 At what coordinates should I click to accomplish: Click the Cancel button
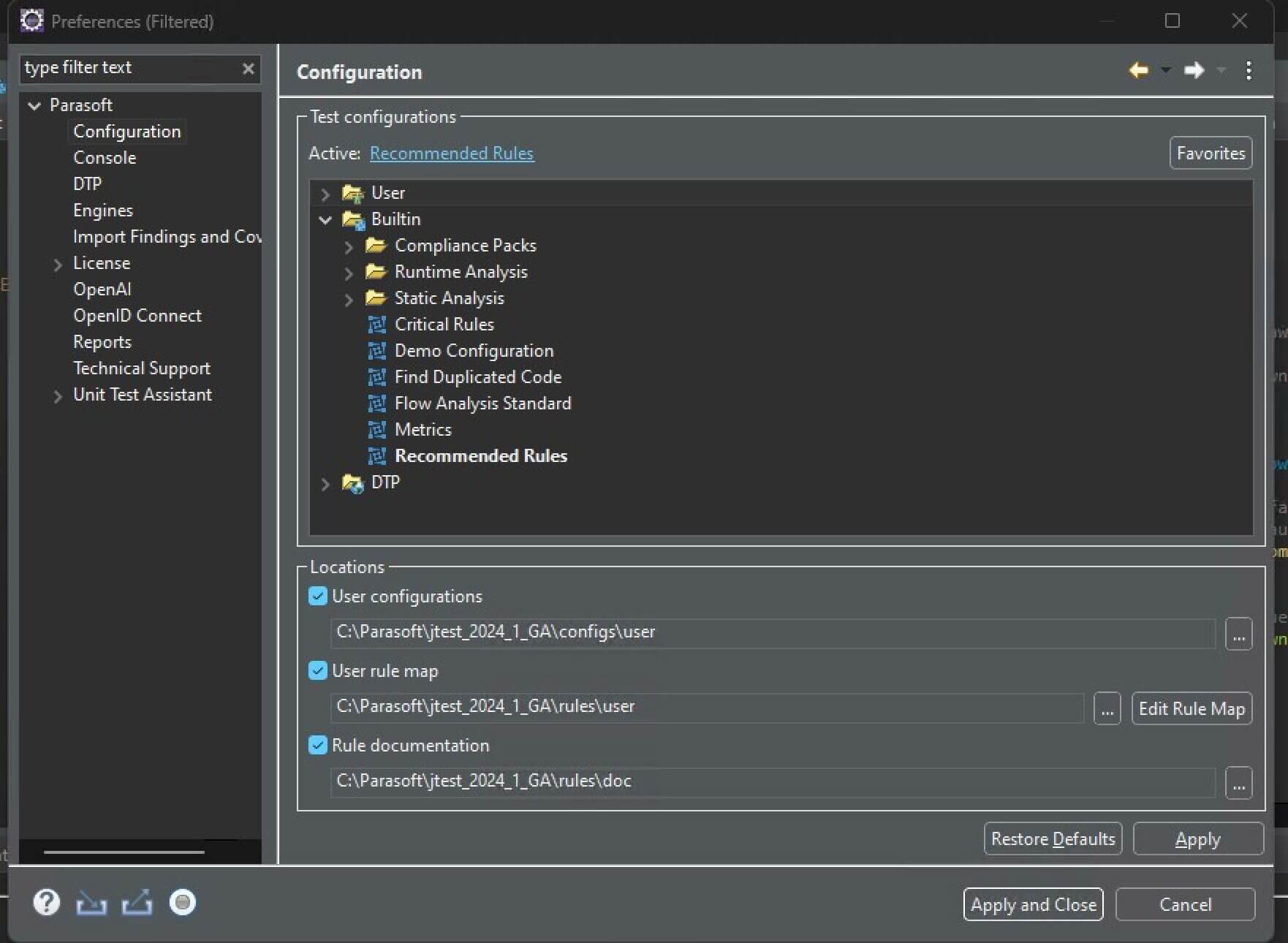pos(1185,904)
